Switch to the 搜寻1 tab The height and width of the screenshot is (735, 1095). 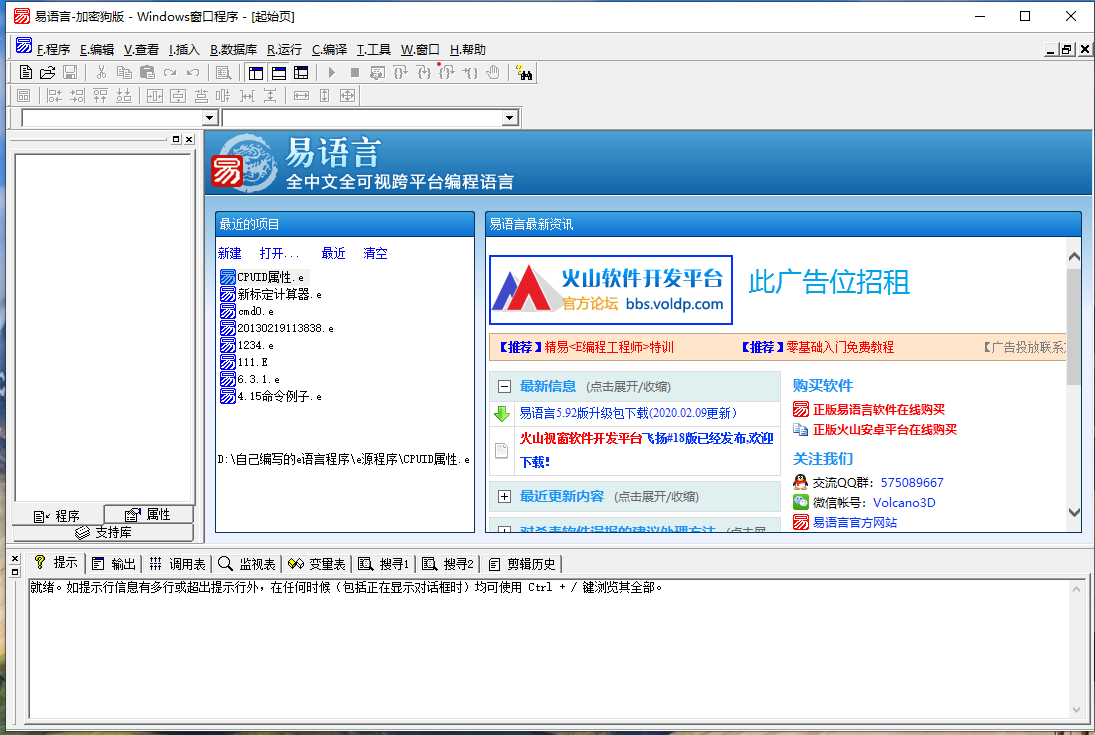pyautogui.click(x=383, y=564)
